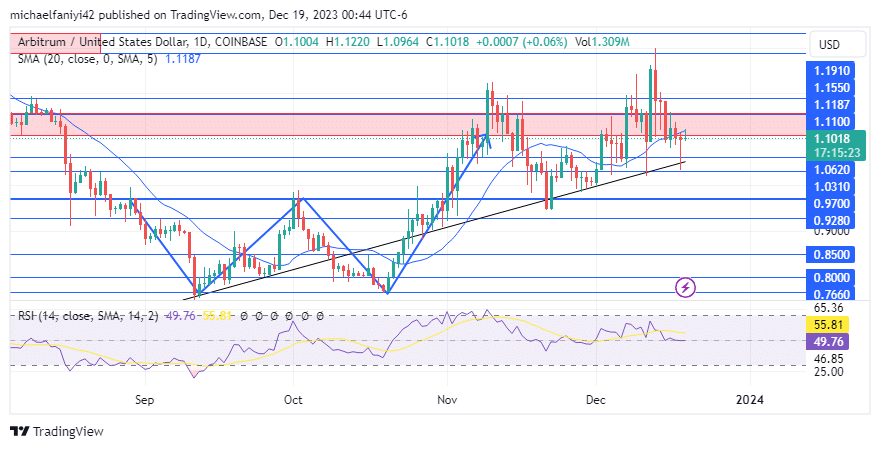
Task: Click the Vol 1.309M volume readout
Action: (602, 42)
